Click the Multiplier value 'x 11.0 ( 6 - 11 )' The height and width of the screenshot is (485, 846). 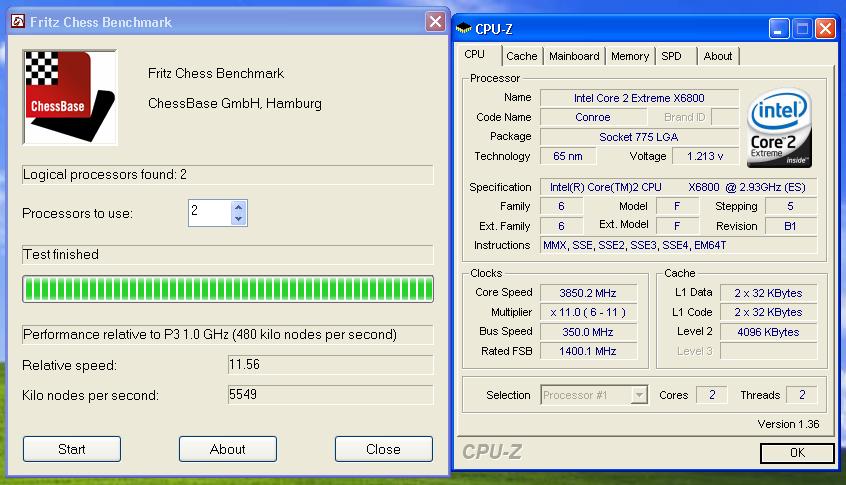(588, 312)
